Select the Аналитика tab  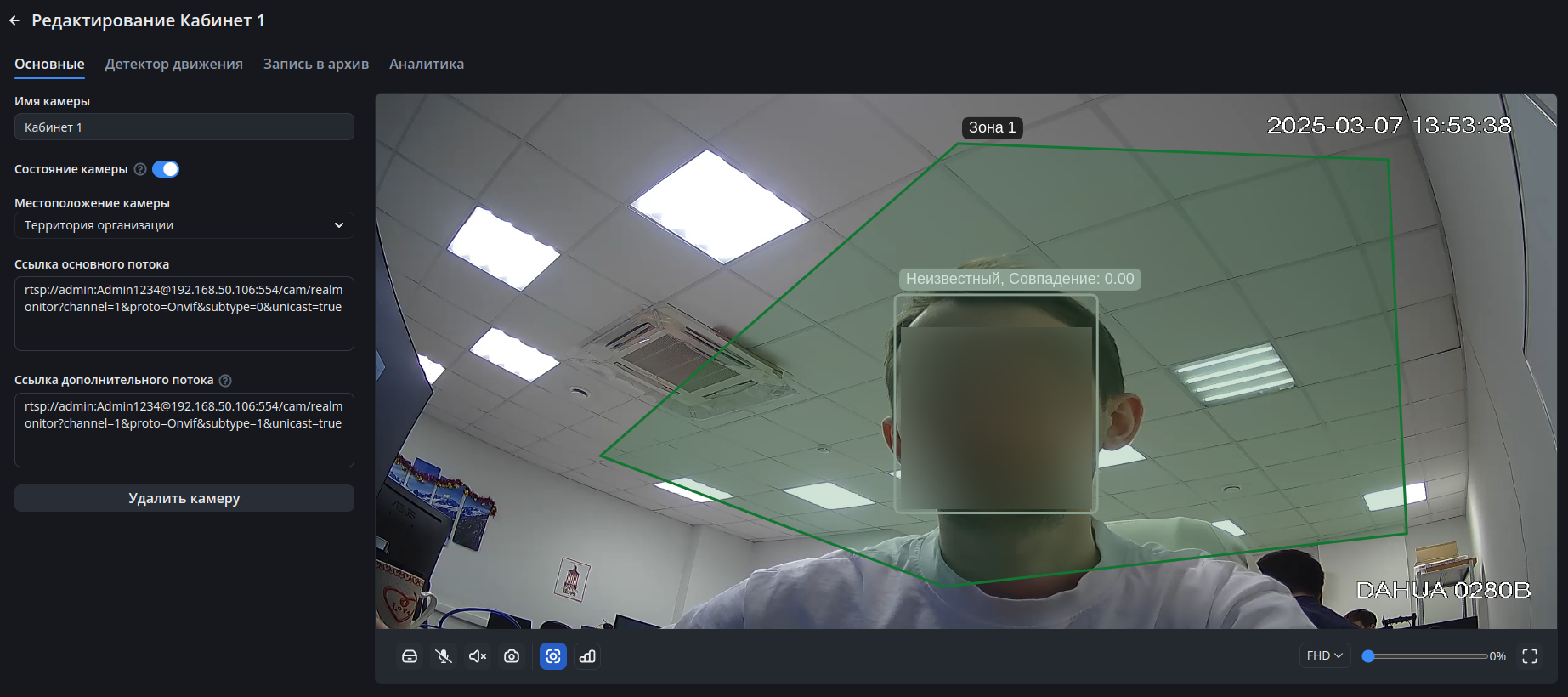pos(427,64)
